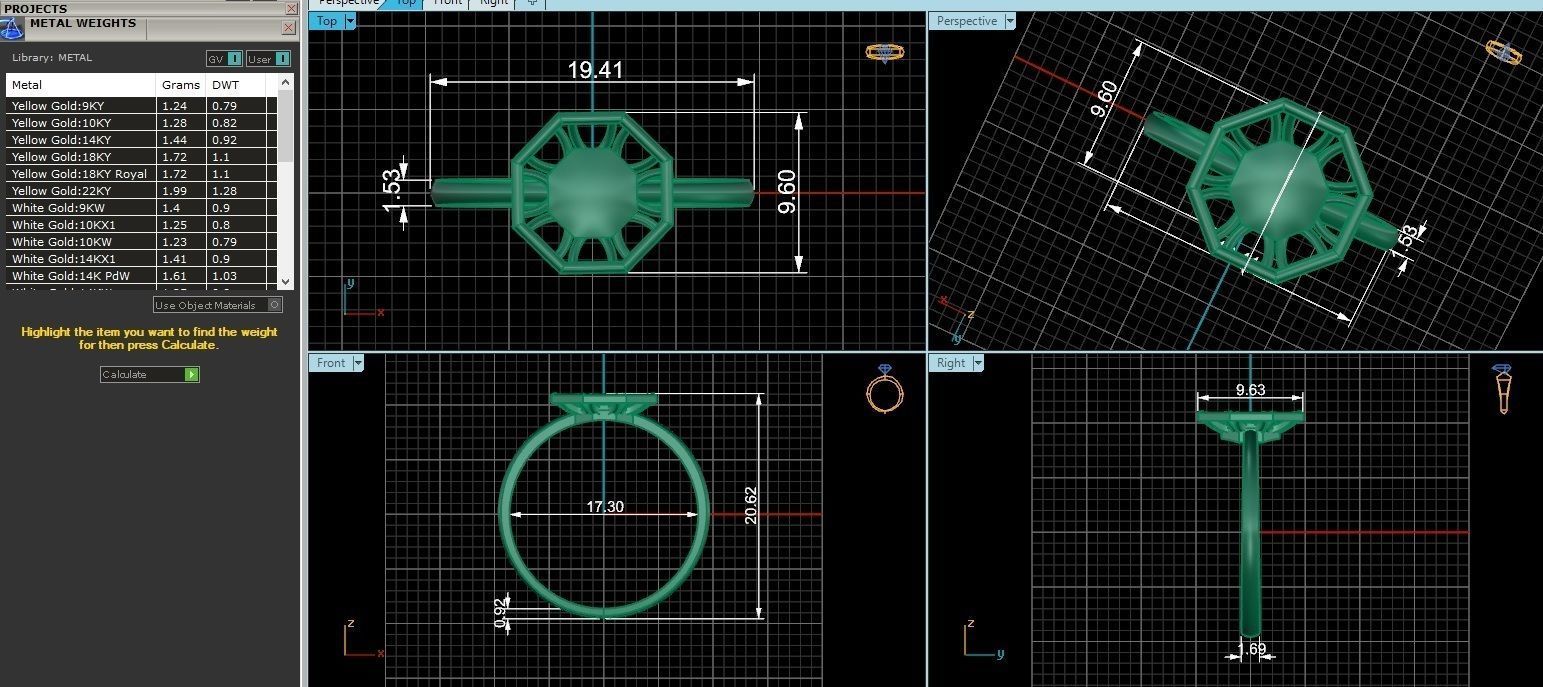This screenshot has height=687, width=1543.
Task: Switch to the Top tab at top
Action: 405,3
